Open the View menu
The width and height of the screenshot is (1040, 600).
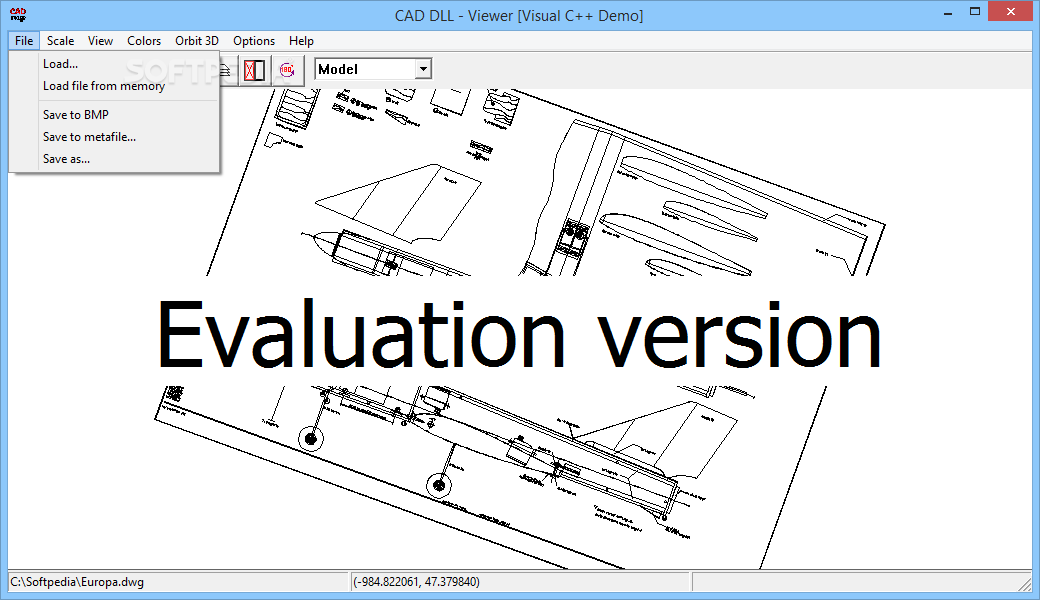coord(100,40)
